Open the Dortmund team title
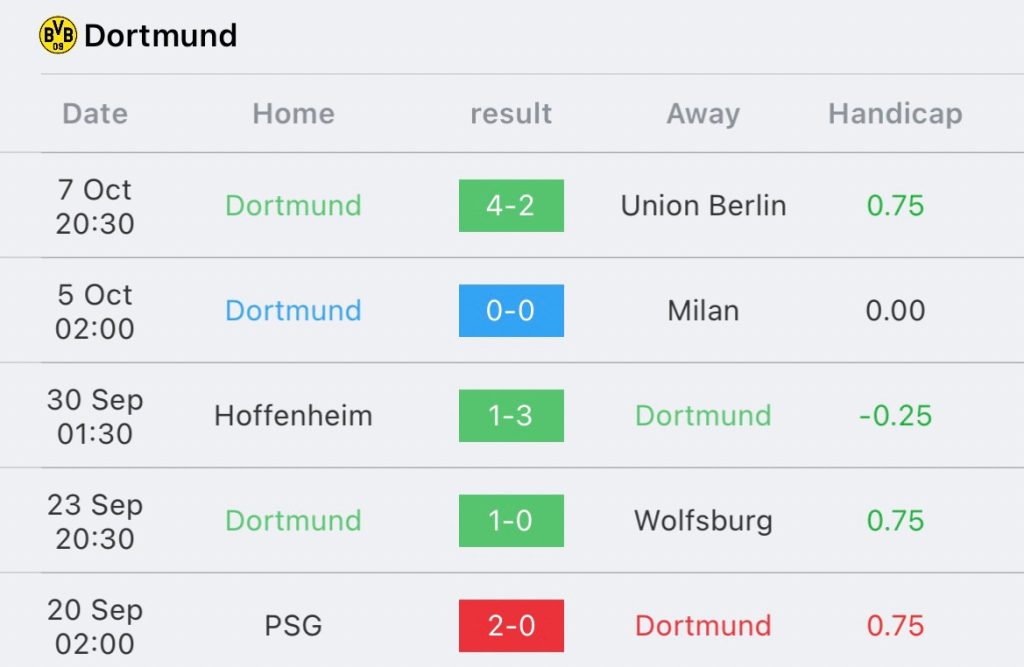1024x667 pixels. coord(161,35)
